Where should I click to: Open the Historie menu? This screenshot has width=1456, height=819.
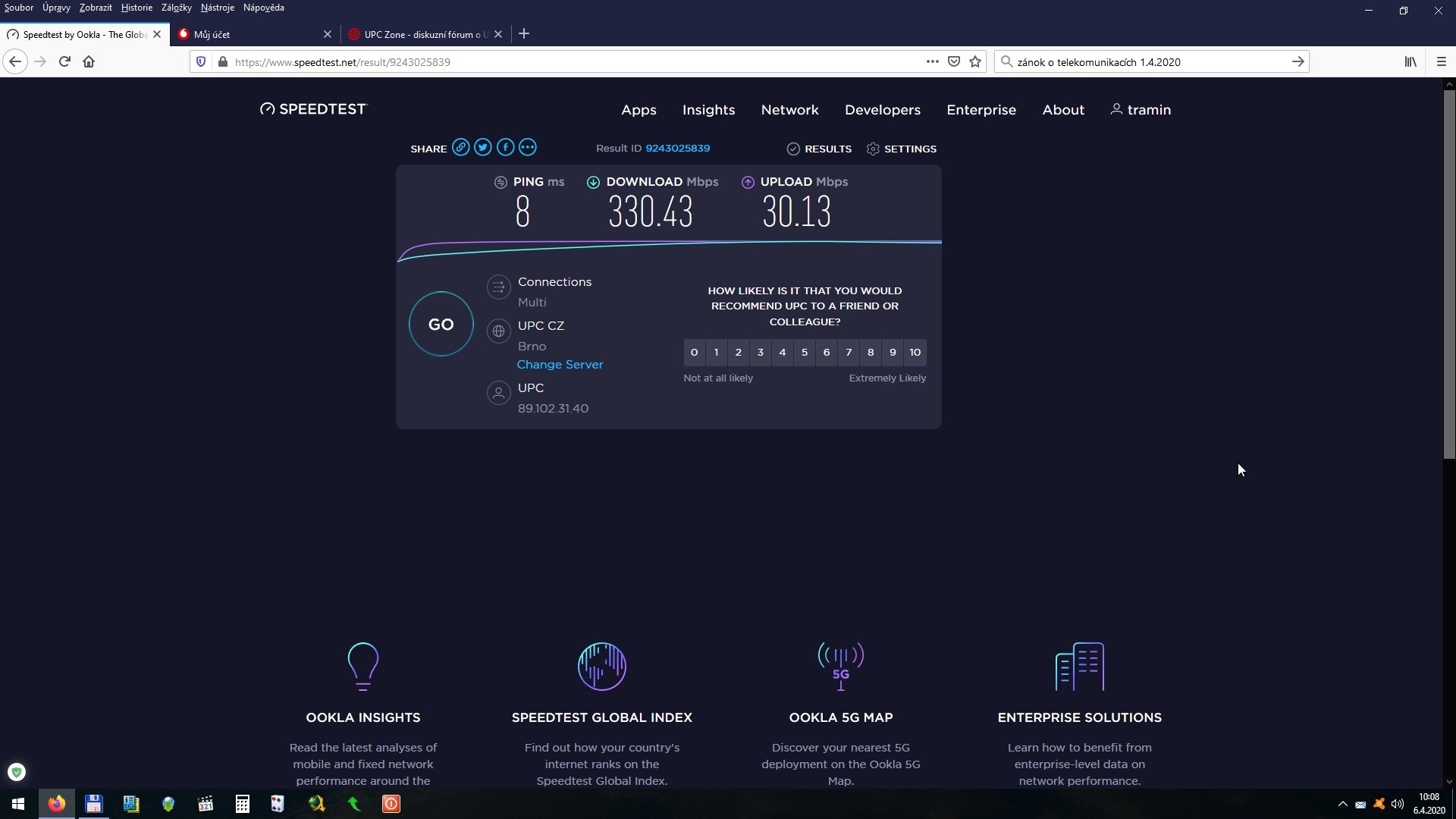[x=136, y=8]
